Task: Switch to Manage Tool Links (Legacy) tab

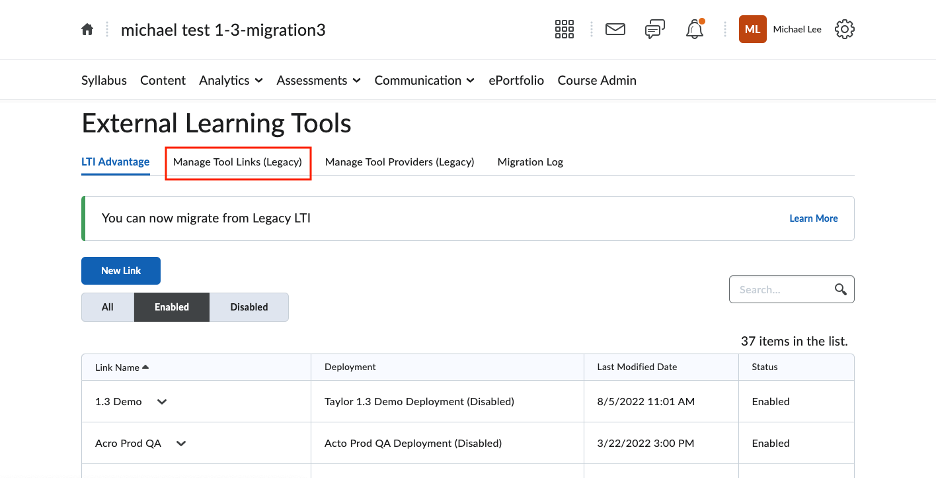Action: (238, 162)
